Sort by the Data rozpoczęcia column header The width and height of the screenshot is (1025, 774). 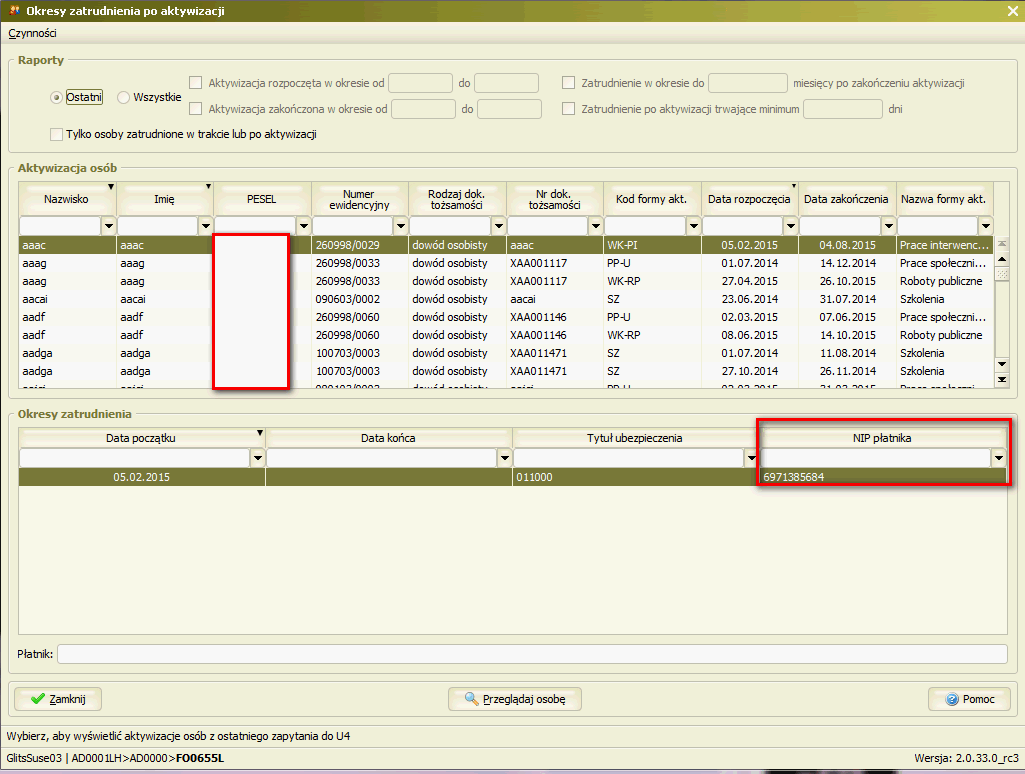click(749, 199)
